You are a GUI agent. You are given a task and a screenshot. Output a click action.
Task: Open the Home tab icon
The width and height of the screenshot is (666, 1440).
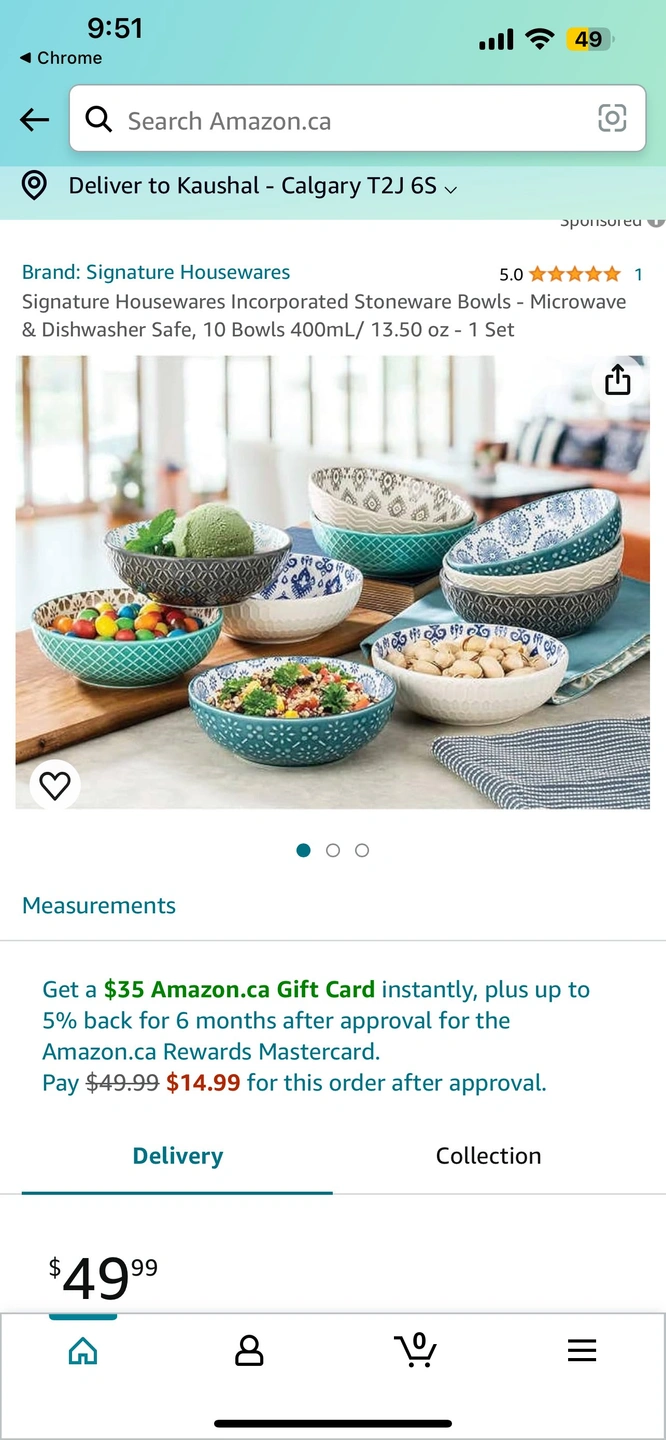83,1352
